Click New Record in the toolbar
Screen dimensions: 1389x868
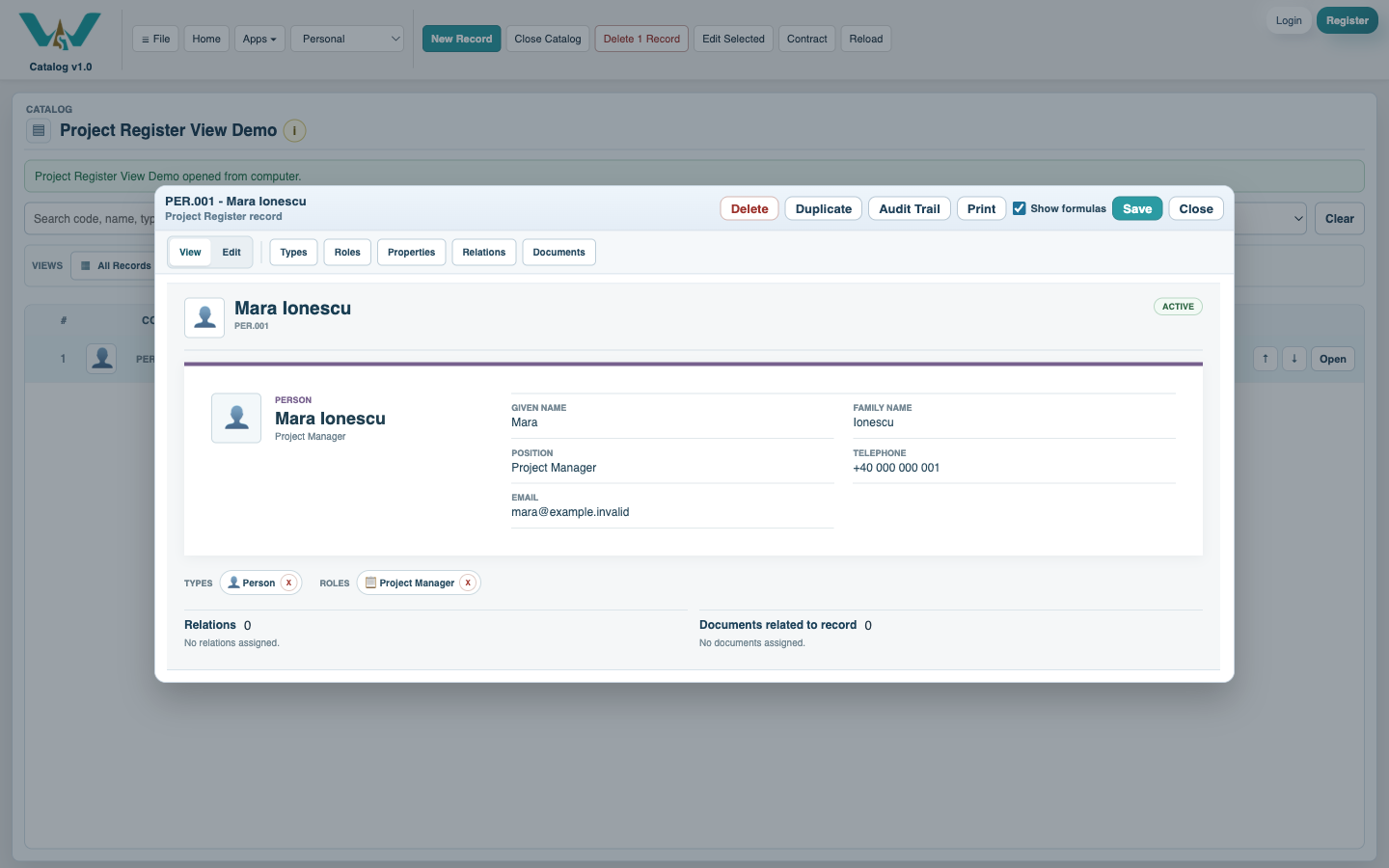(462, 39)
